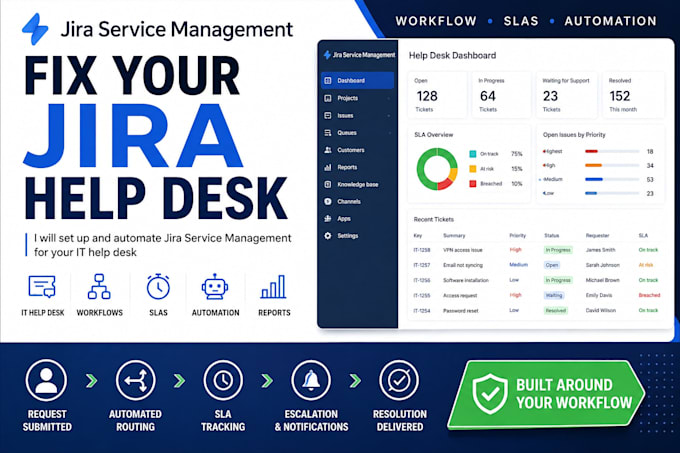Click the 'Resolved' status badge
The height and width of the screenshot is (453, 680).
[556, 310]
